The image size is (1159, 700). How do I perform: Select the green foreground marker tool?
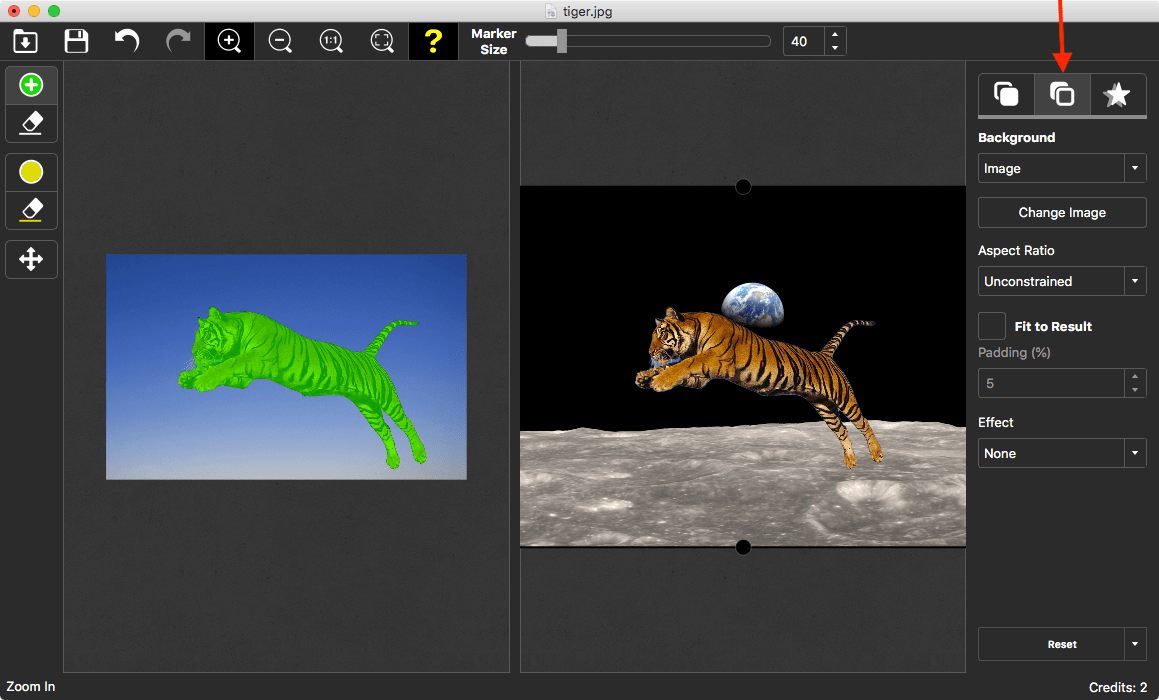pos(31,84)
